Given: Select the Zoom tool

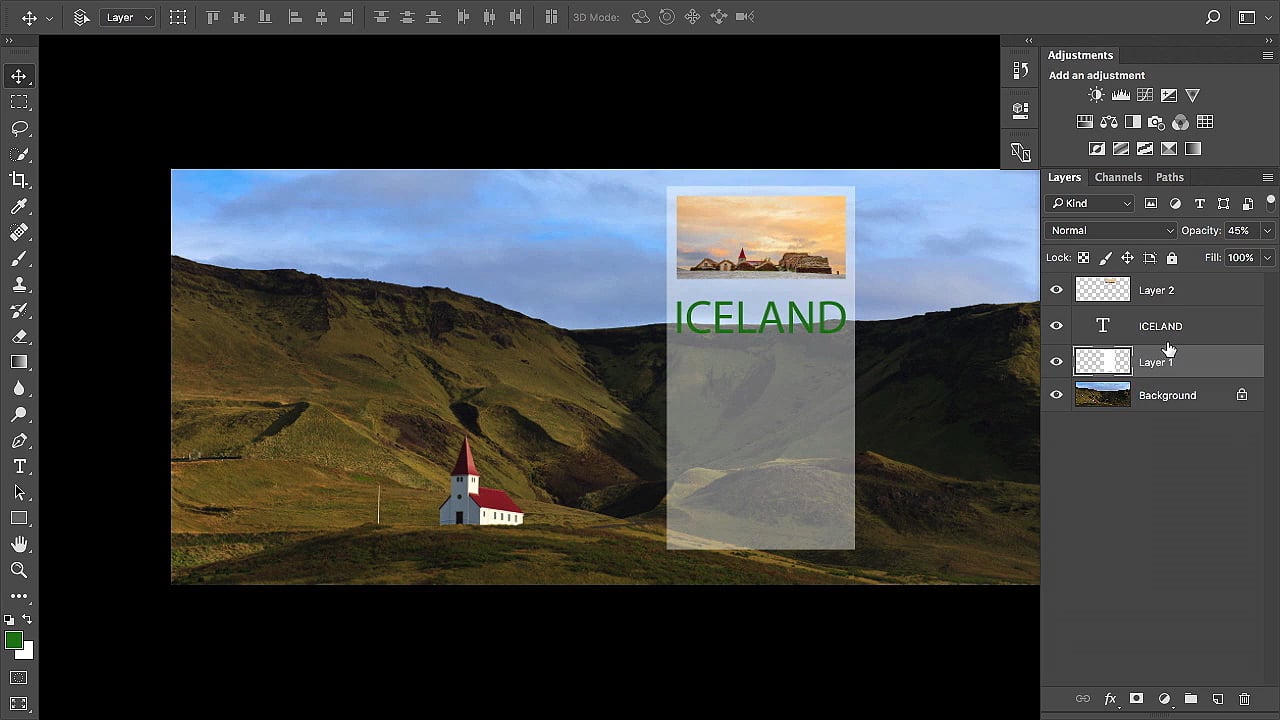Looking at the screenshot, I should 19,570.
